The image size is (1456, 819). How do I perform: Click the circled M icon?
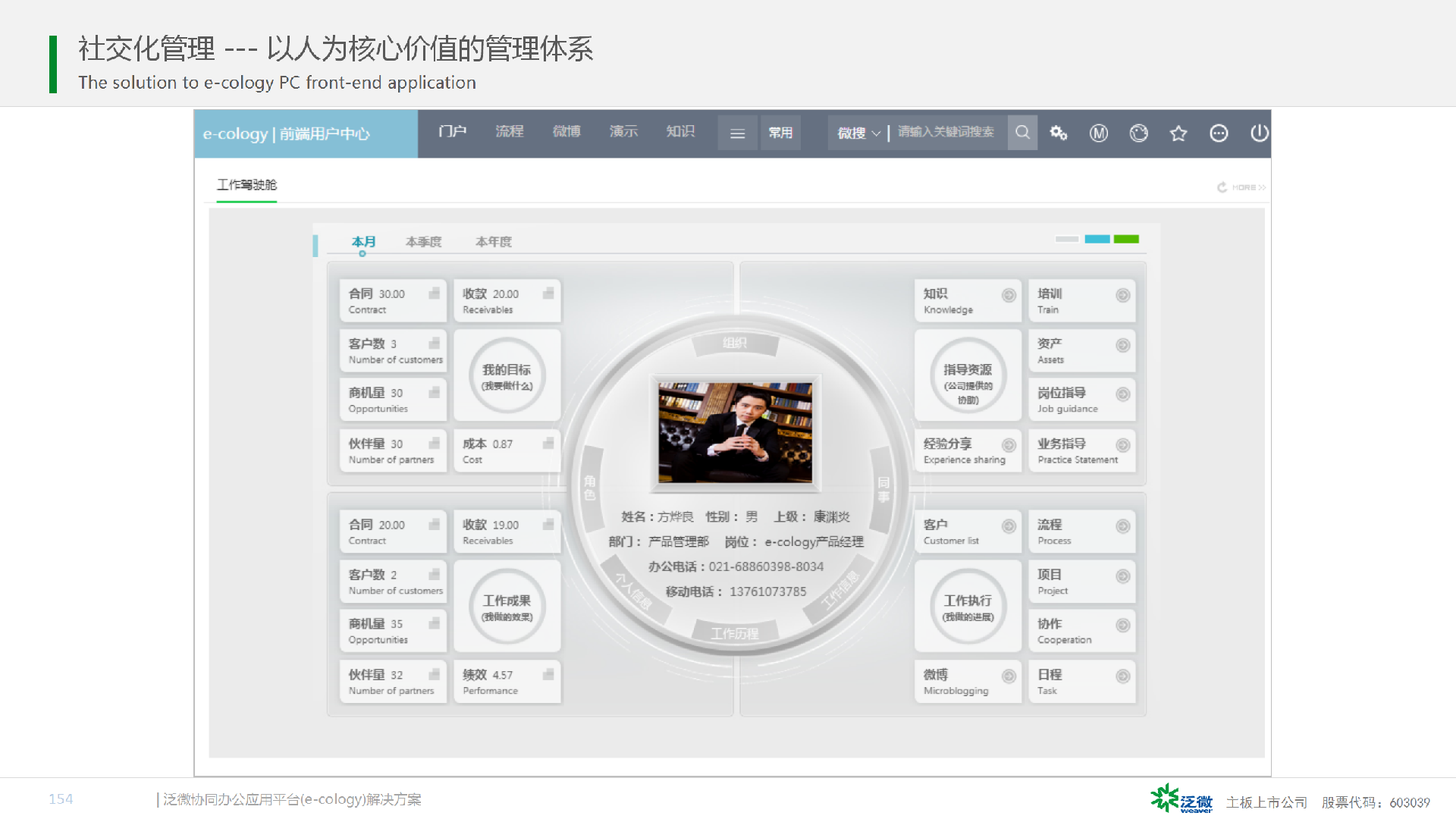pyautogui.click(x=1099, y=133)
